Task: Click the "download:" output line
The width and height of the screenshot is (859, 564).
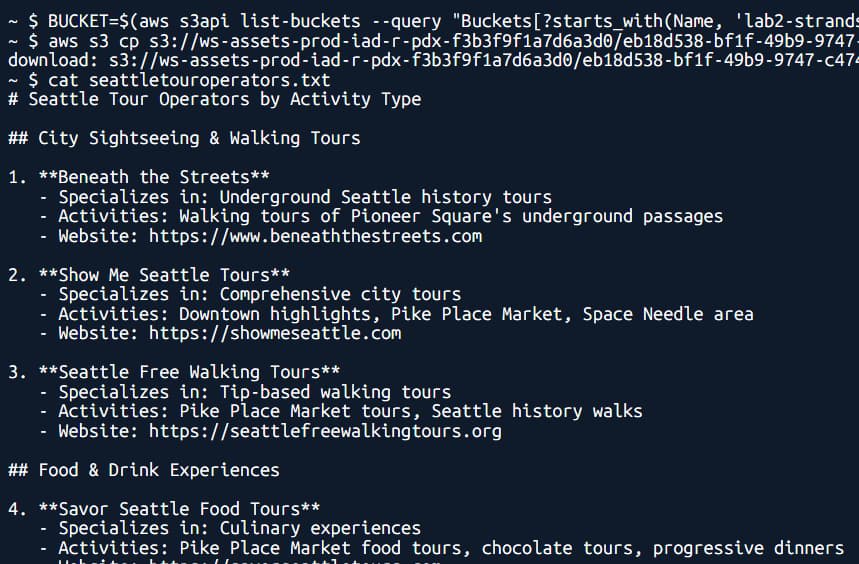Action: (x=430, y=60)
